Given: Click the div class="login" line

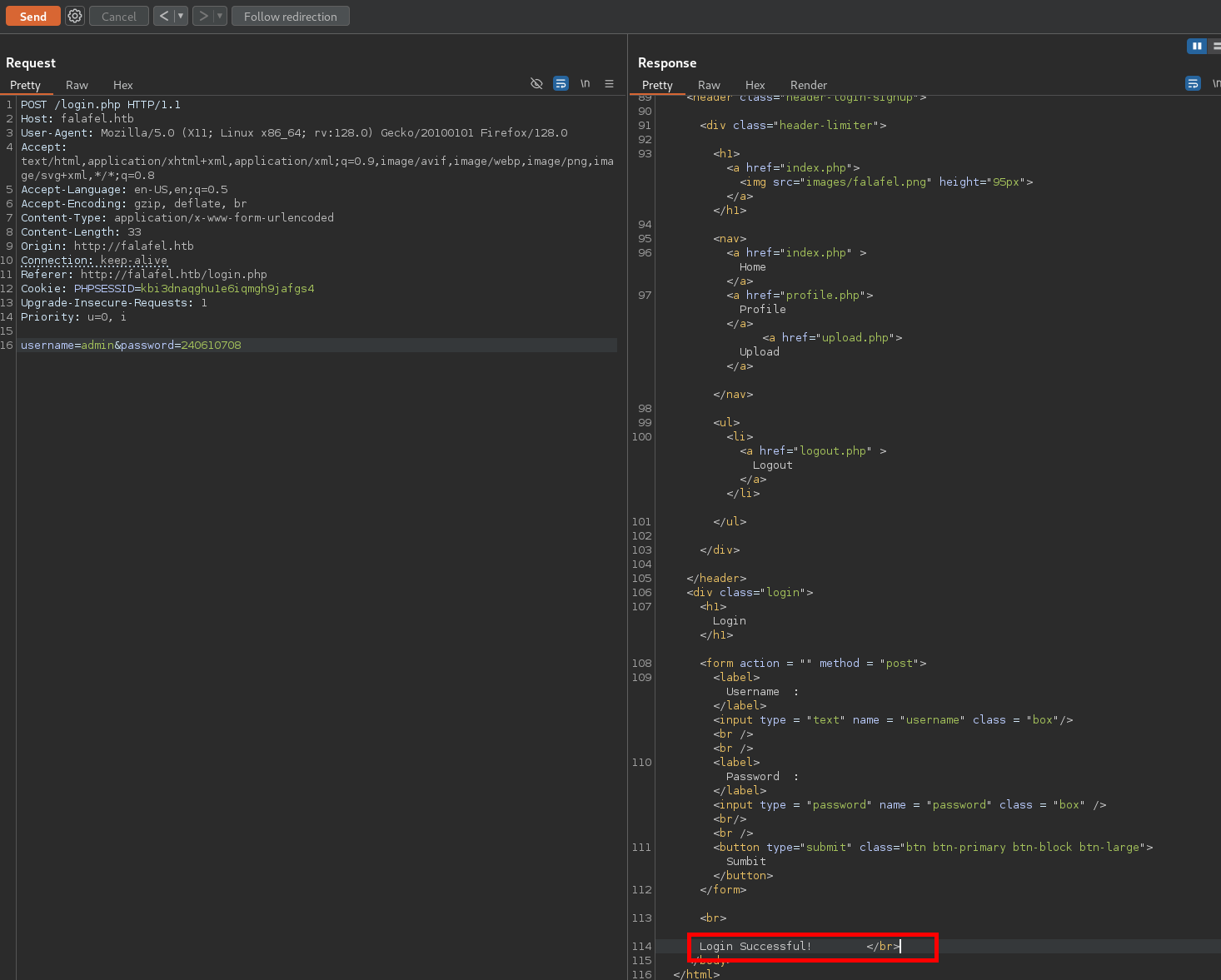Looking at the screenshot, I should [x=750, y=592].
